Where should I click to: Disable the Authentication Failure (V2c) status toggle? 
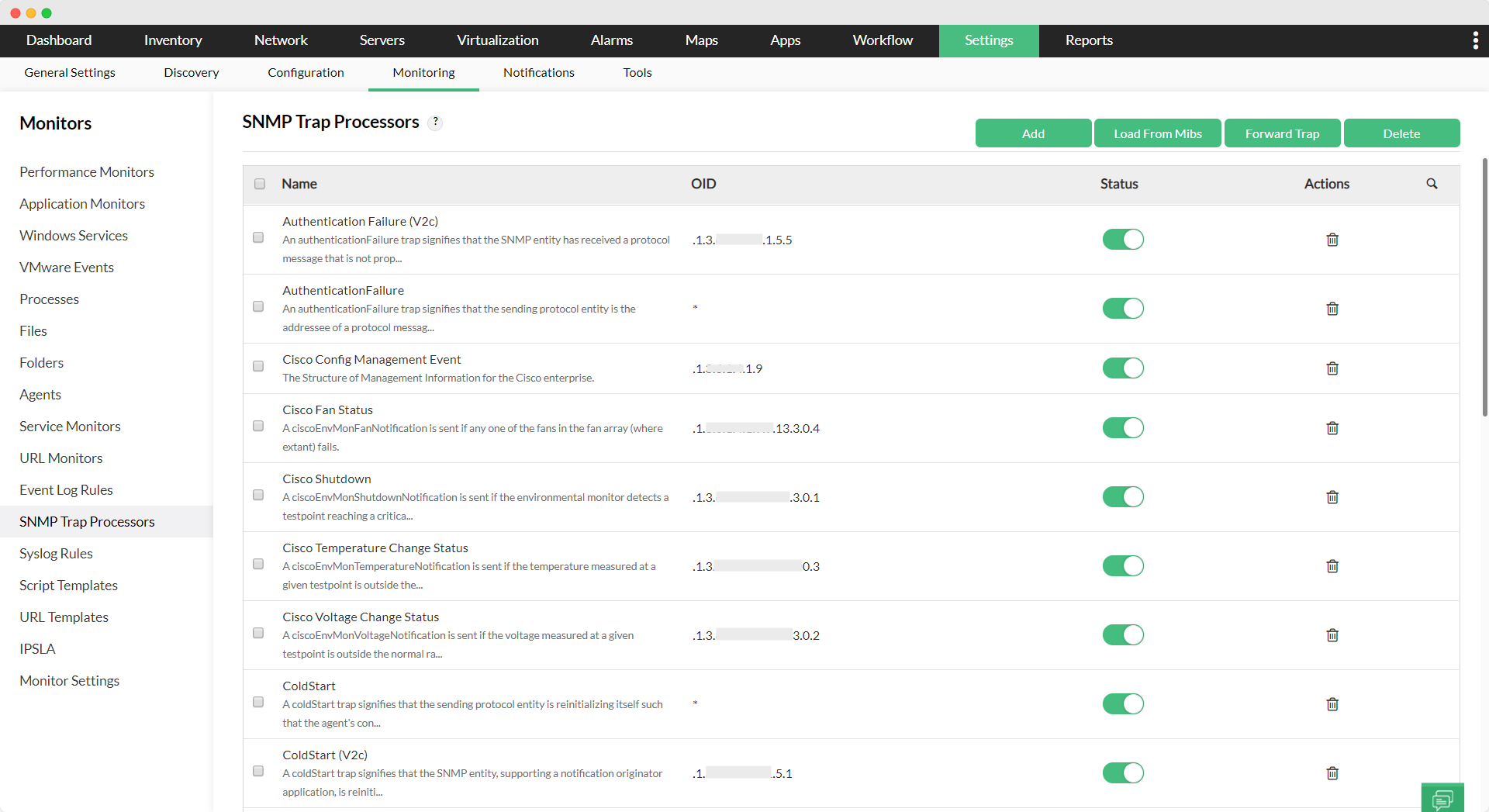coord(1123,239)
